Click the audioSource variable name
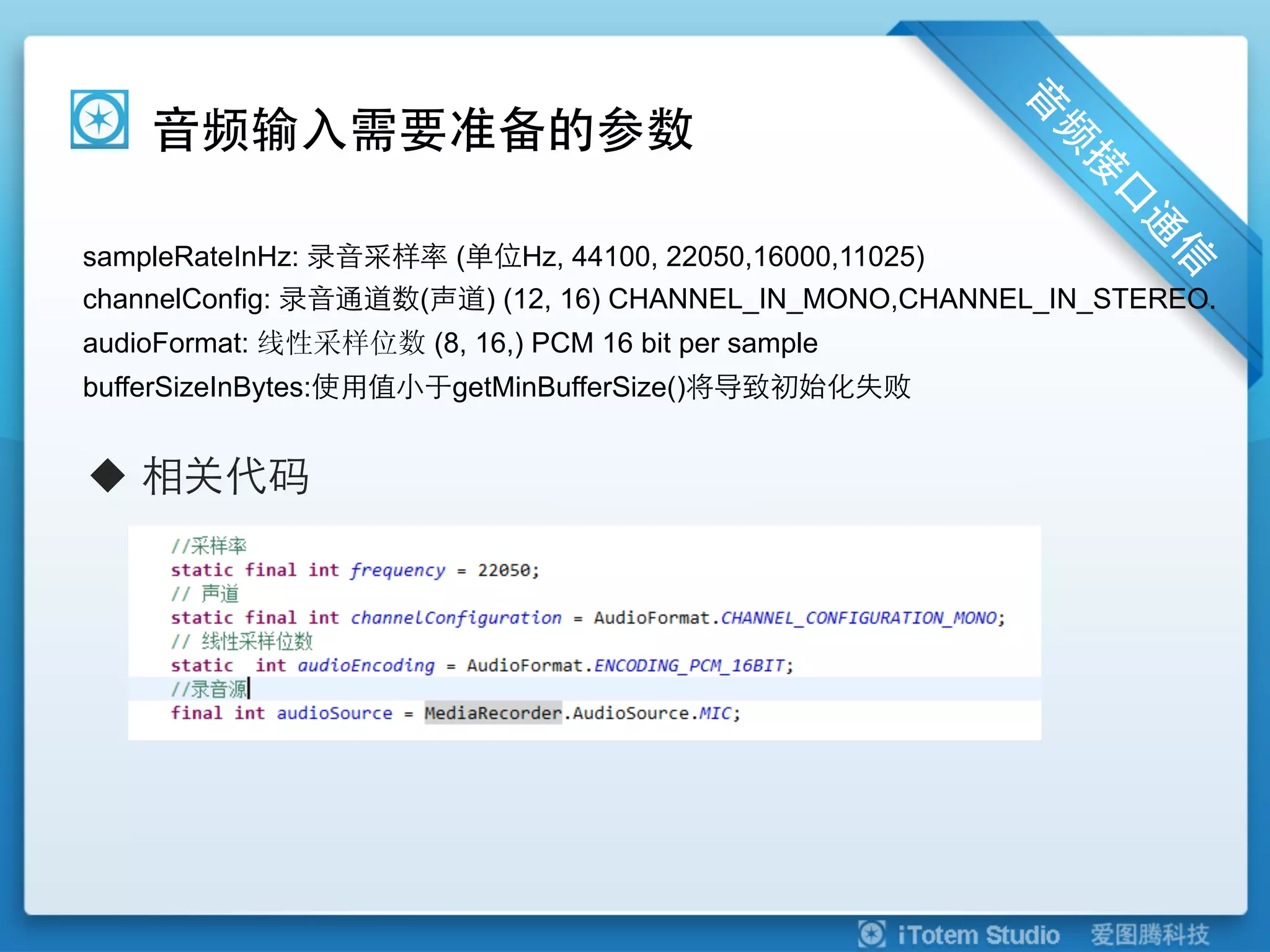The image size is (1270, 952). click(334, 713)
